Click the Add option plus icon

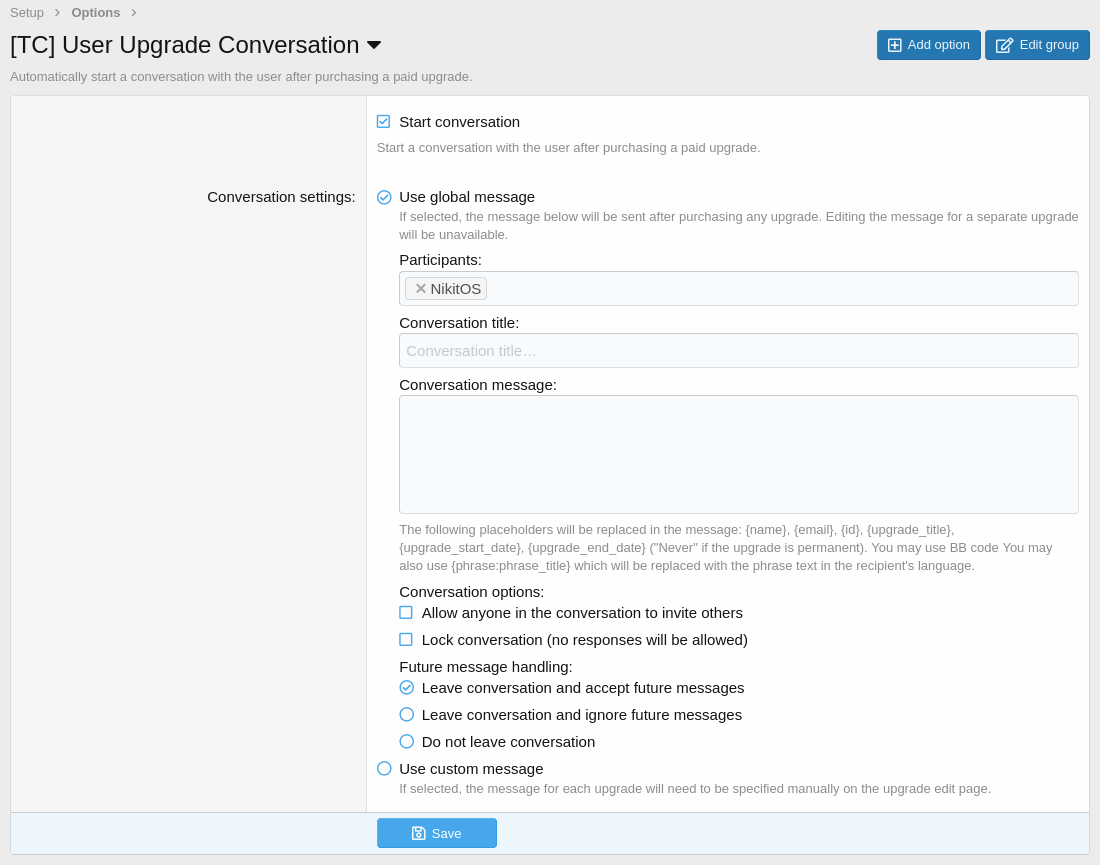pyautogui.click(x=894, y=45)
